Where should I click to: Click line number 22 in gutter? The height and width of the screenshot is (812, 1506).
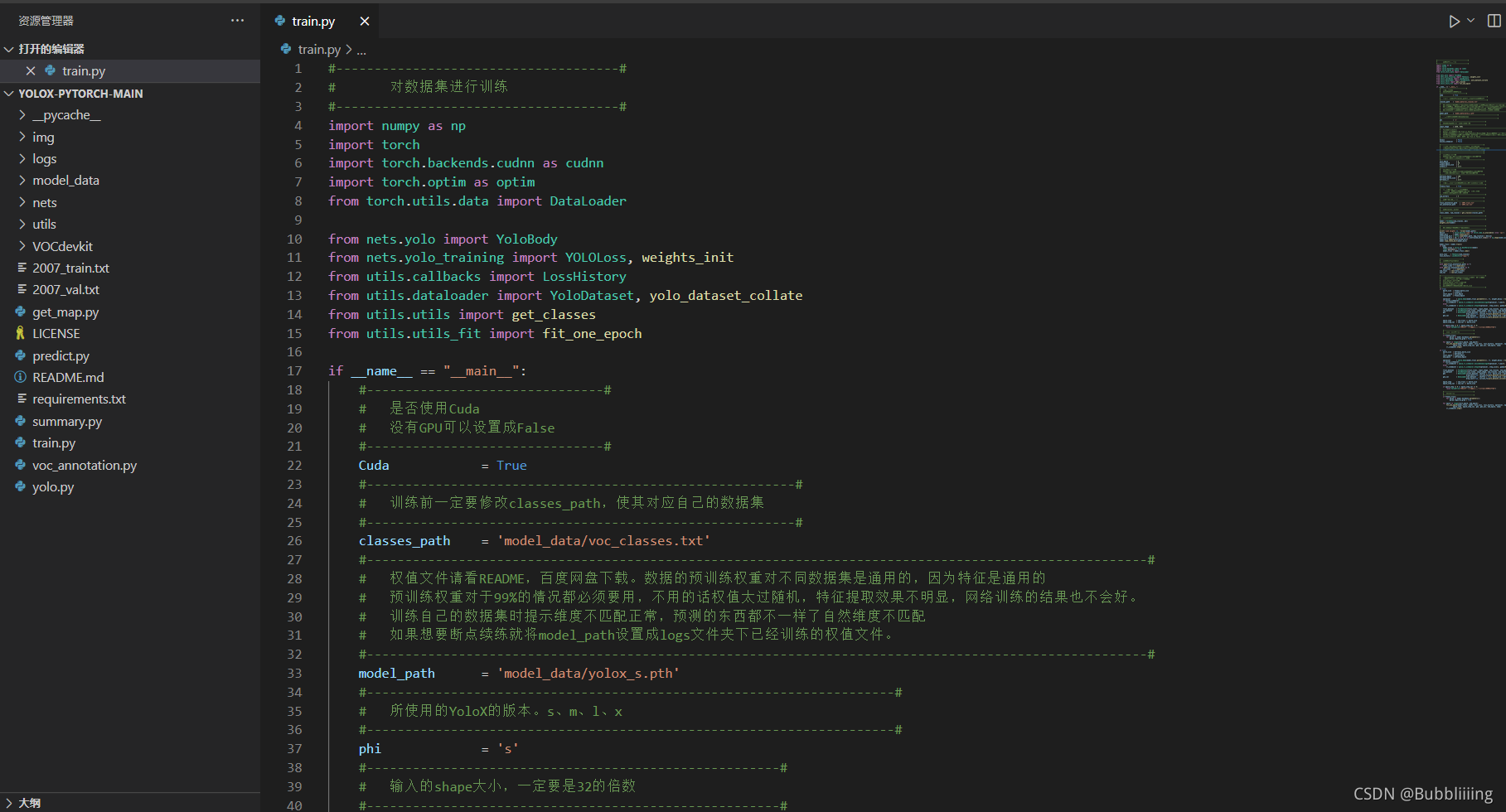pos(294,466)
